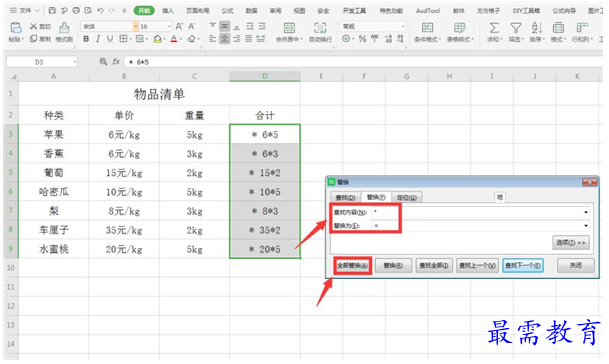
Task: Undo the last action
Action: [x=100, y=10]
